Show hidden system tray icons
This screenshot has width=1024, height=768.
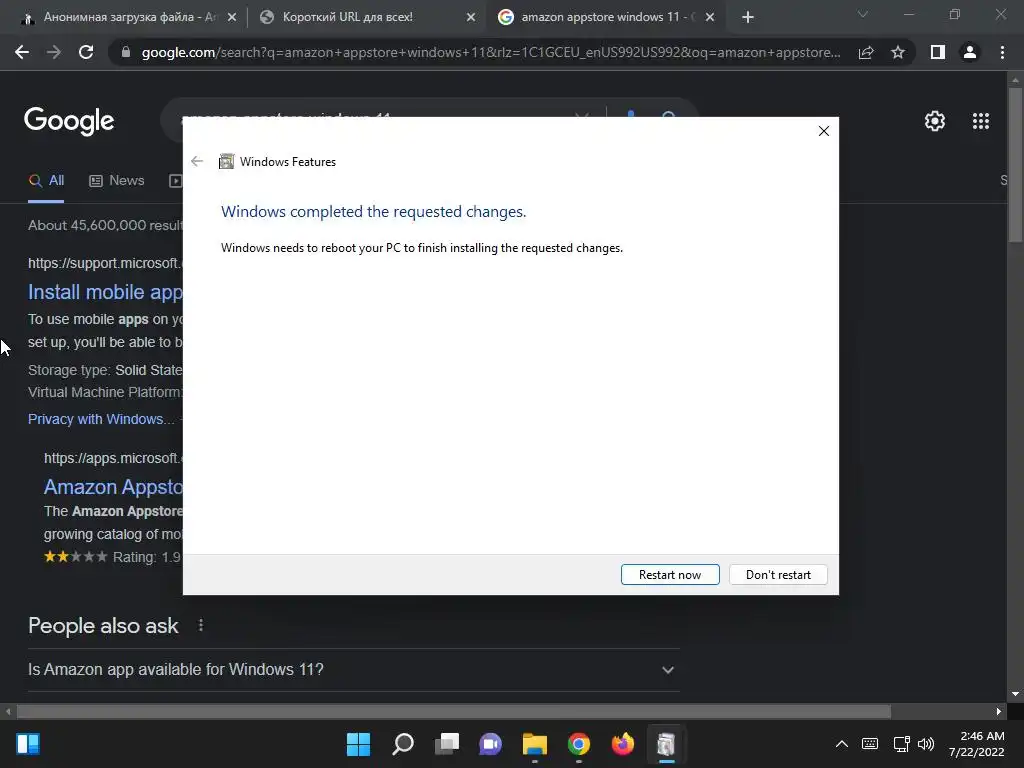(842, 744)
